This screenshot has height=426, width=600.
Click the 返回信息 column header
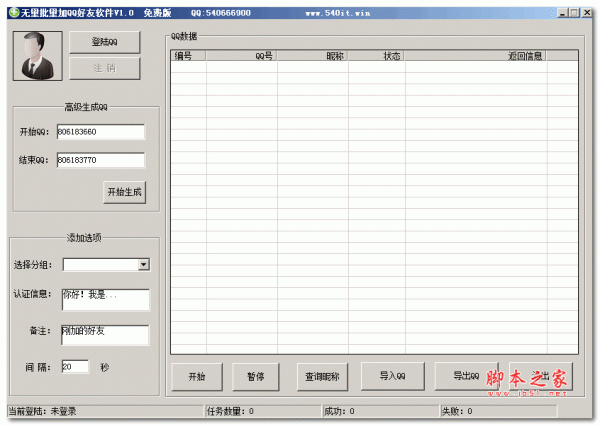[477, 57]
